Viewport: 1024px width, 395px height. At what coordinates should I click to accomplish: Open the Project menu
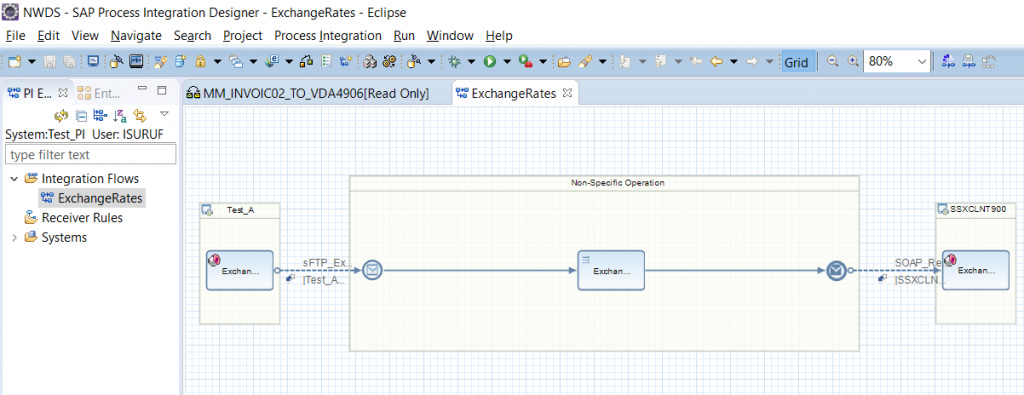[x=243, y=35]
